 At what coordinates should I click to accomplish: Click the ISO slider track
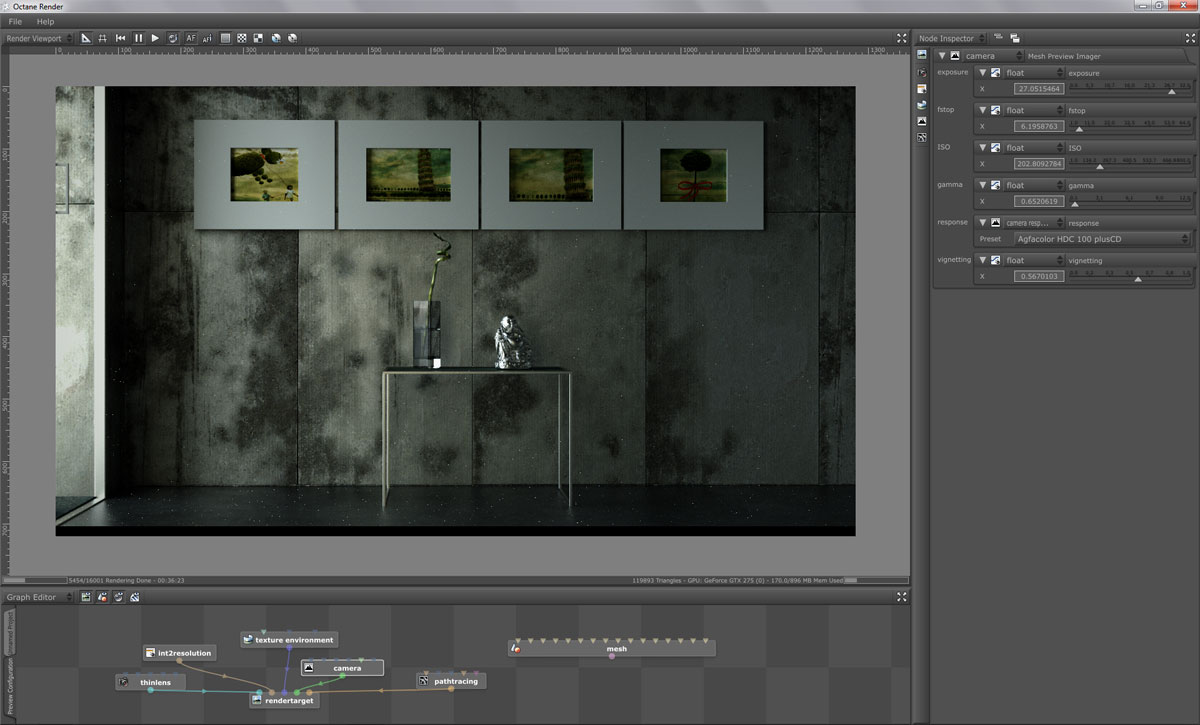[1130, 164]
